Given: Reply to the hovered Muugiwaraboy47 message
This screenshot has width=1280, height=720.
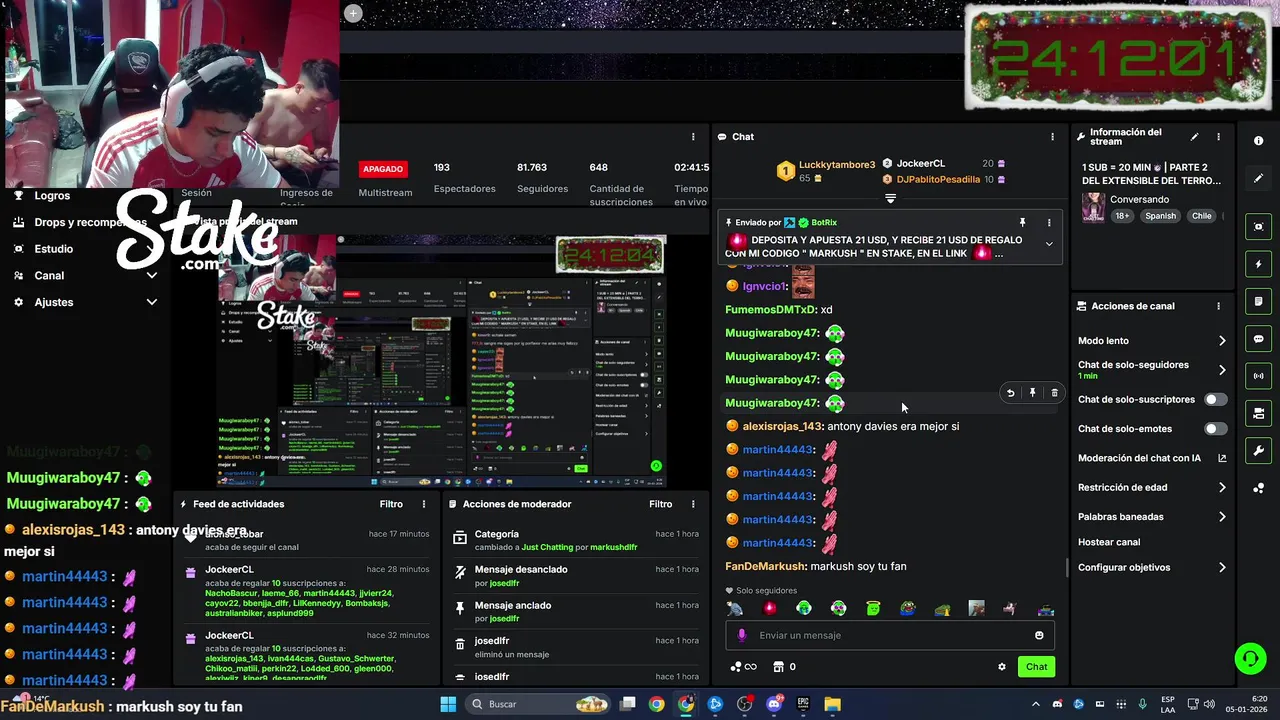Looking at the screenshot, I should [1010, 393].
